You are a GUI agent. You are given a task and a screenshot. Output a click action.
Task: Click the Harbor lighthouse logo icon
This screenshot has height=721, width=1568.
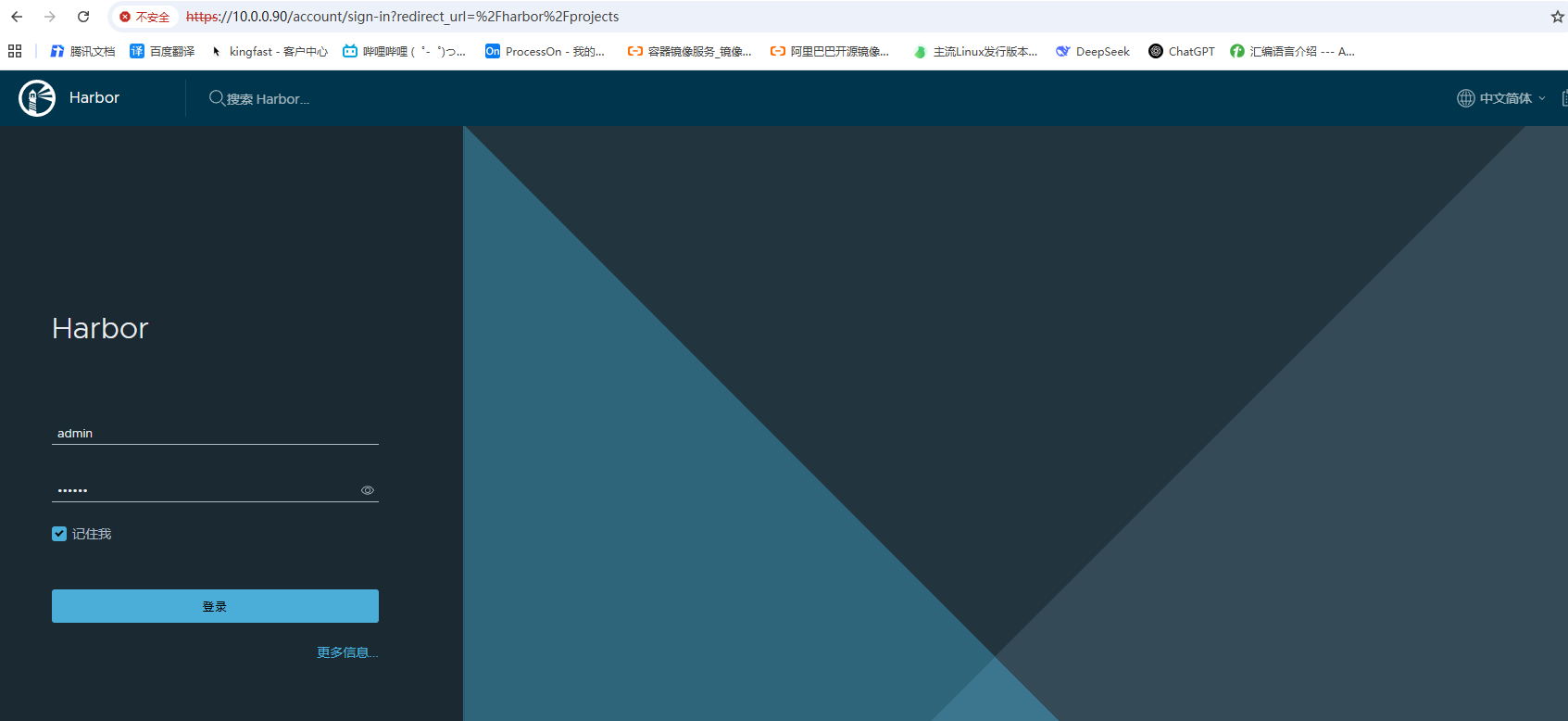pos(37,98)
